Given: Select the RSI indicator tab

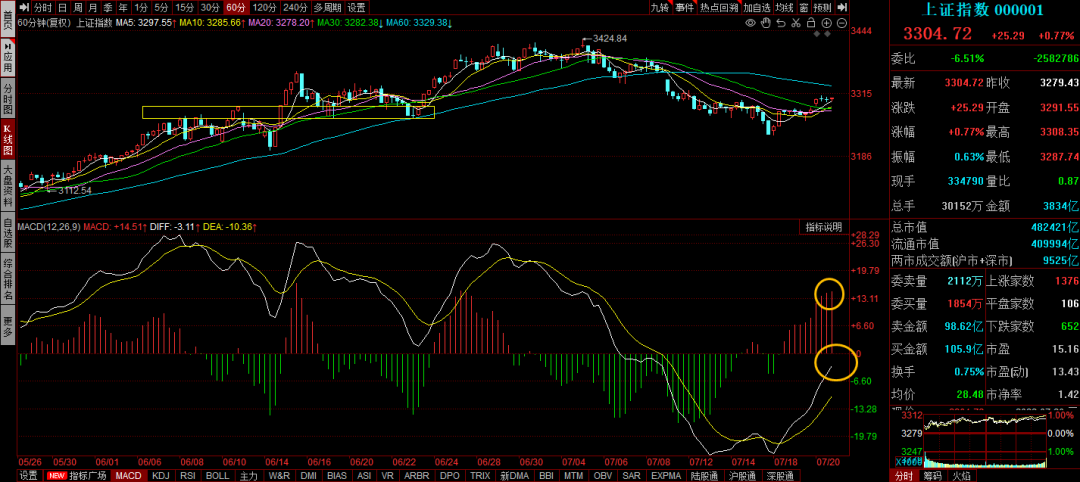Looking at the screenshot, I should [x=187, y=475].
